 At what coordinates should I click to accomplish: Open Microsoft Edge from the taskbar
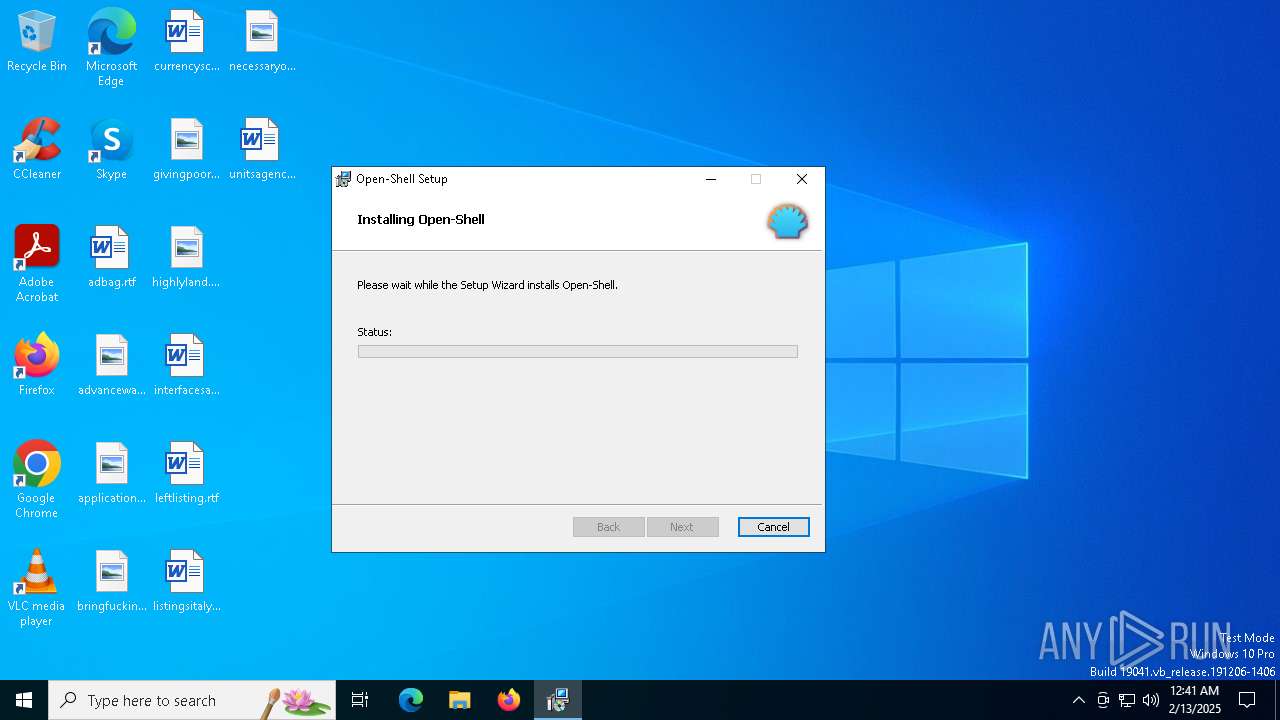411,700
